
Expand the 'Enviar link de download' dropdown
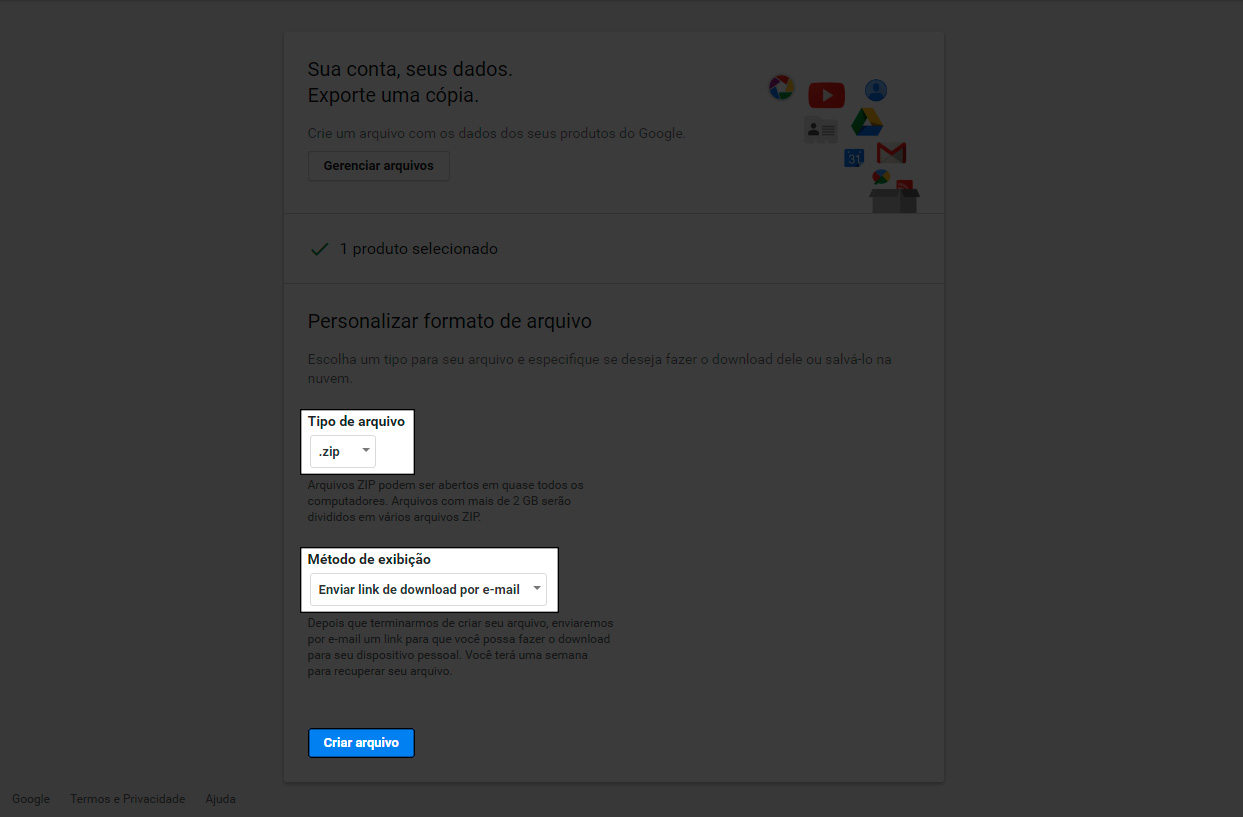click(428, 590)
